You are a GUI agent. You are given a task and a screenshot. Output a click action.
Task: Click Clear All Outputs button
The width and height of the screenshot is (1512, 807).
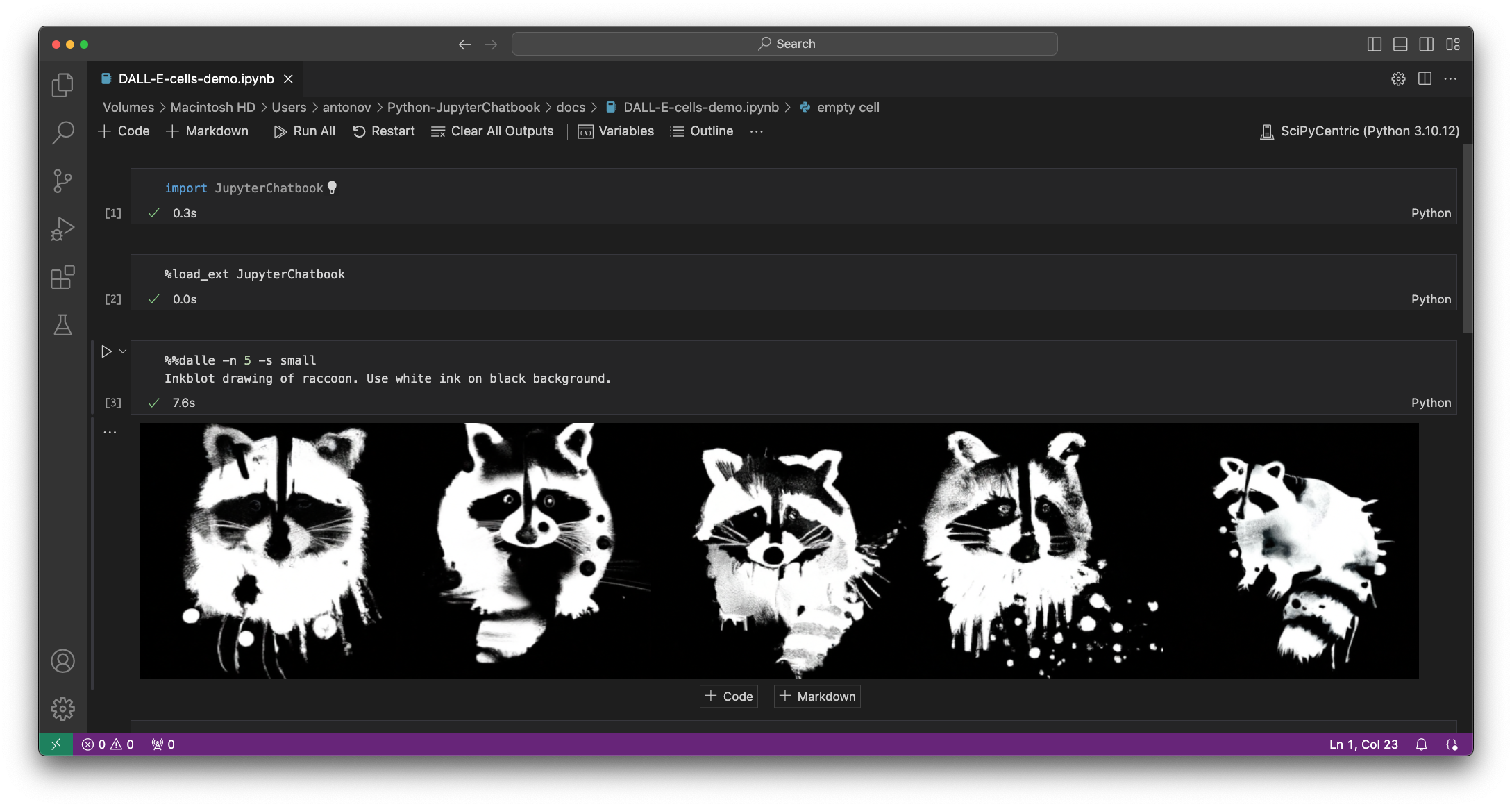tap(492, 131)
